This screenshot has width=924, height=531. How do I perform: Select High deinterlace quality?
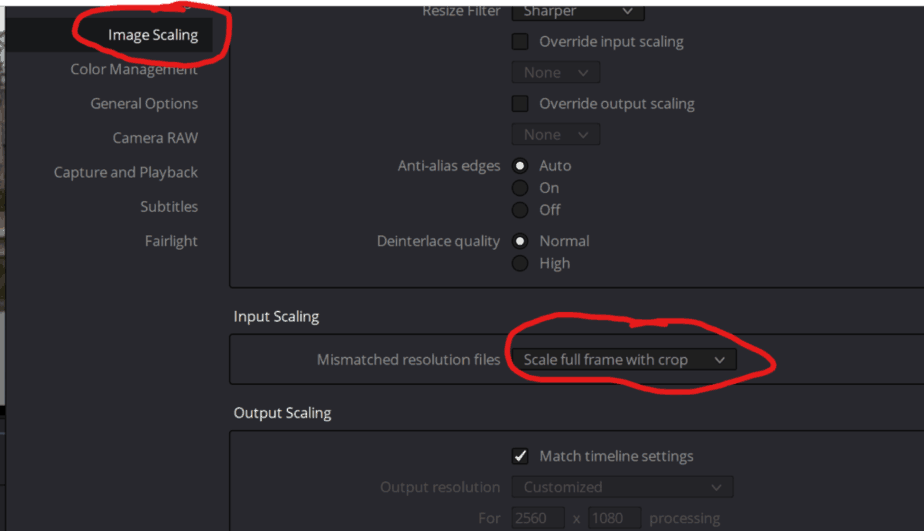(x=520, y=263)
